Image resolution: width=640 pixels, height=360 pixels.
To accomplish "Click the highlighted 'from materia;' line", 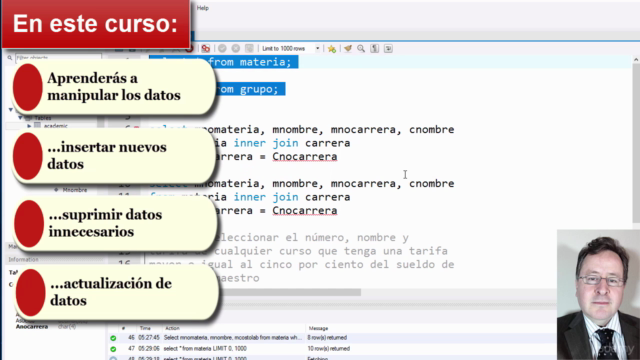I will pyautogui.click(x=224, y=62).
